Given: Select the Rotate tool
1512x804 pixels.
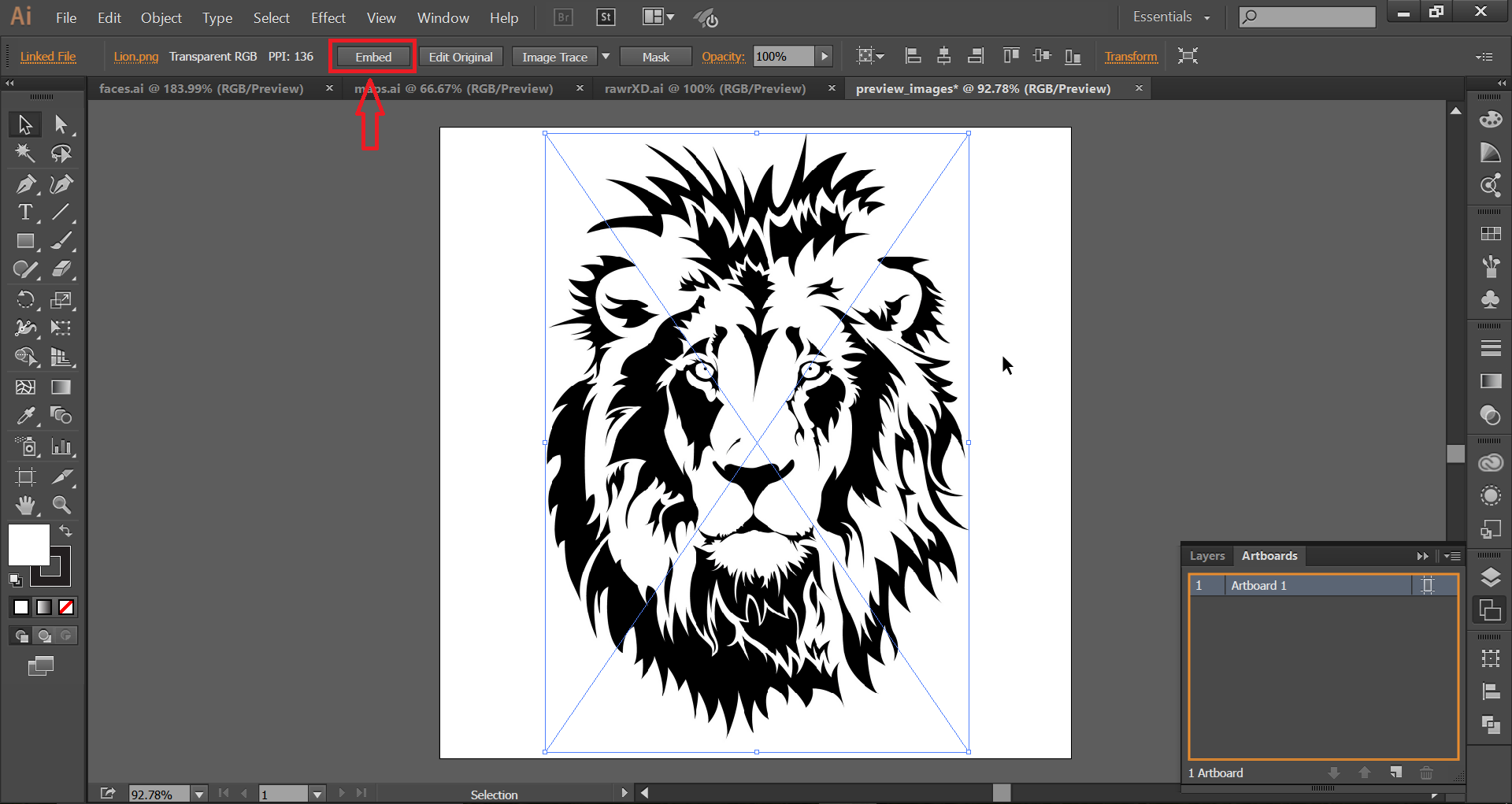Looking at the screenshot, I should pyautogui.click(x=25, y=300).
